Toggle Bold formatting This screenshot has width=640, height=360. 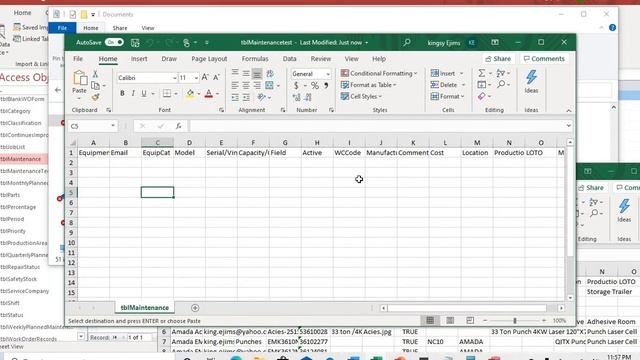122,93
